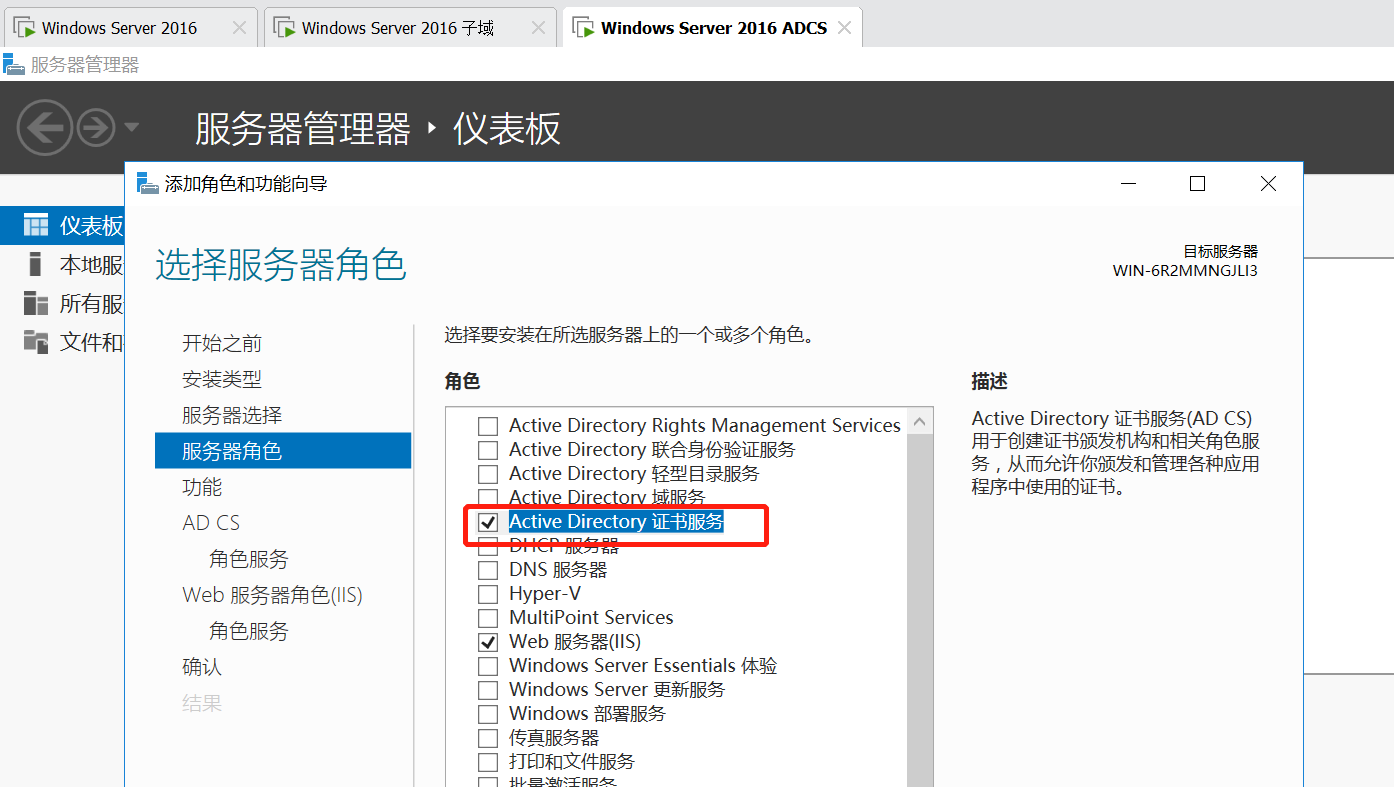The height and width of the screenshot is (787, 1394).
Task: Switch to the Windows Server 2016 VM tab
Action: (x=130, y=28)
